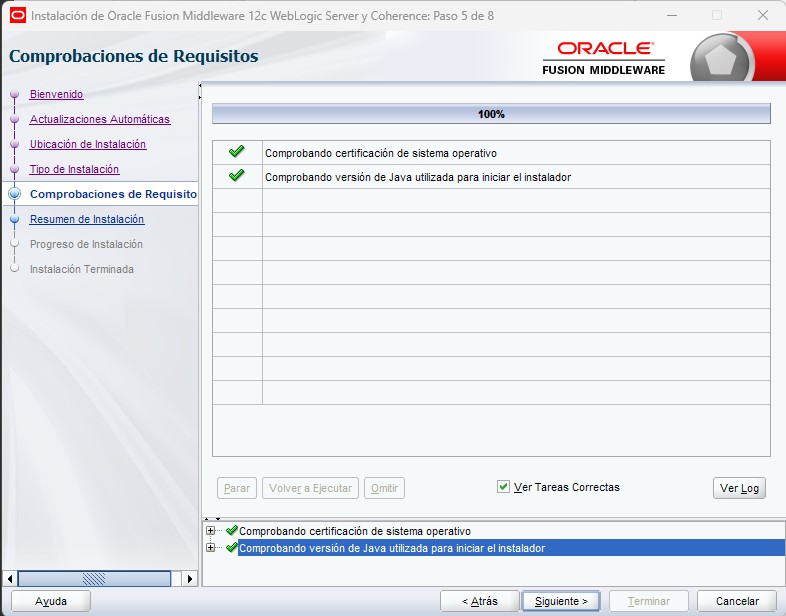Click the Omitir button
The width and height of the screenshot is (786, 616).
click(384, 488)
